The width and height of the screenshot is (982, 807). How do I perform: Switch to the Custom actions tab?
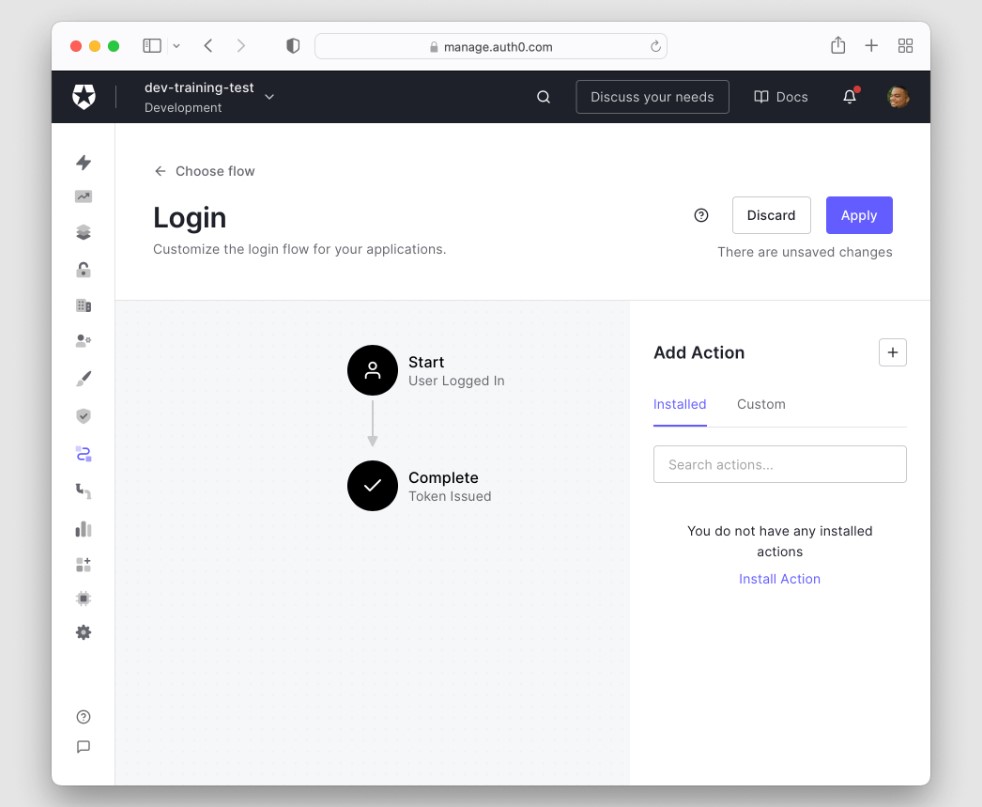click(x=761, y=404)
